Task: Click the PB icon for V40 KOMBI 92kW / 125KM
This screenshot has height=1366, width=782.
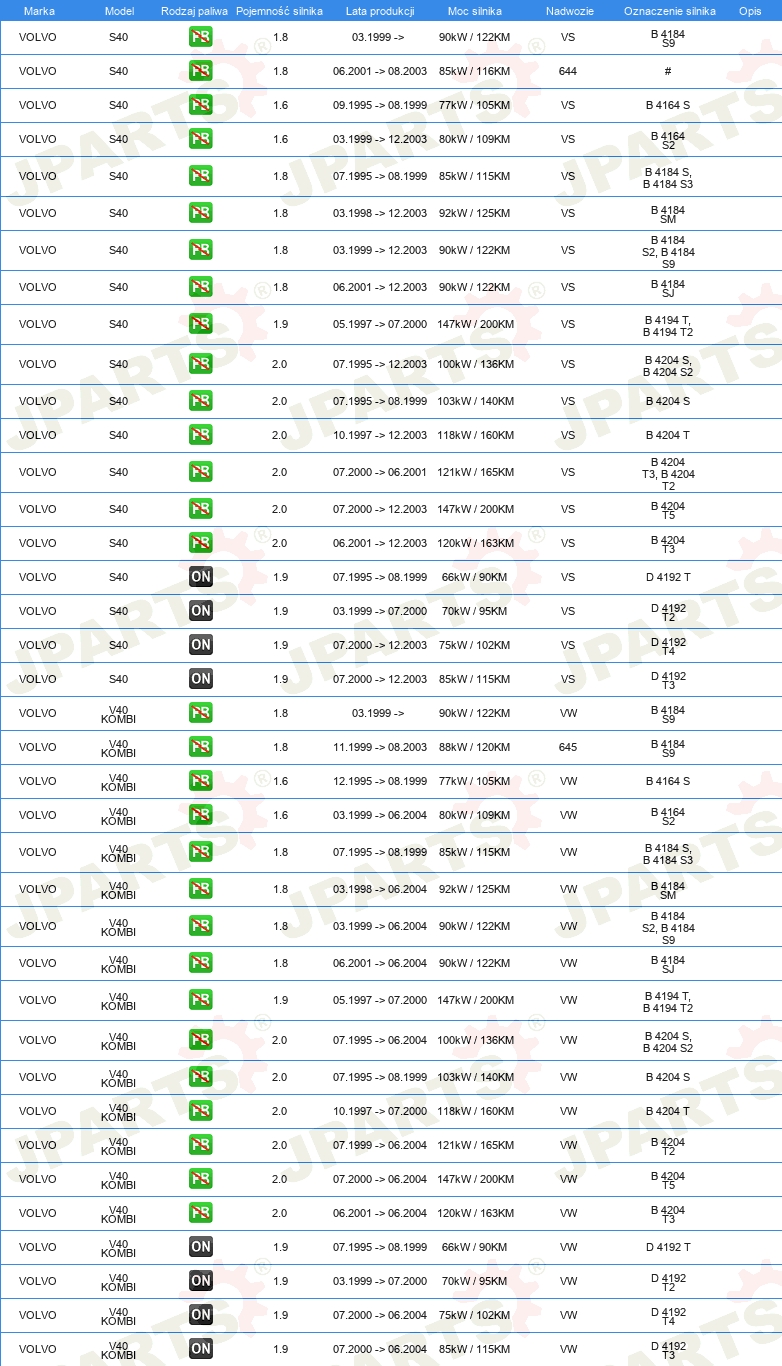Action: [x=200, y=889]
